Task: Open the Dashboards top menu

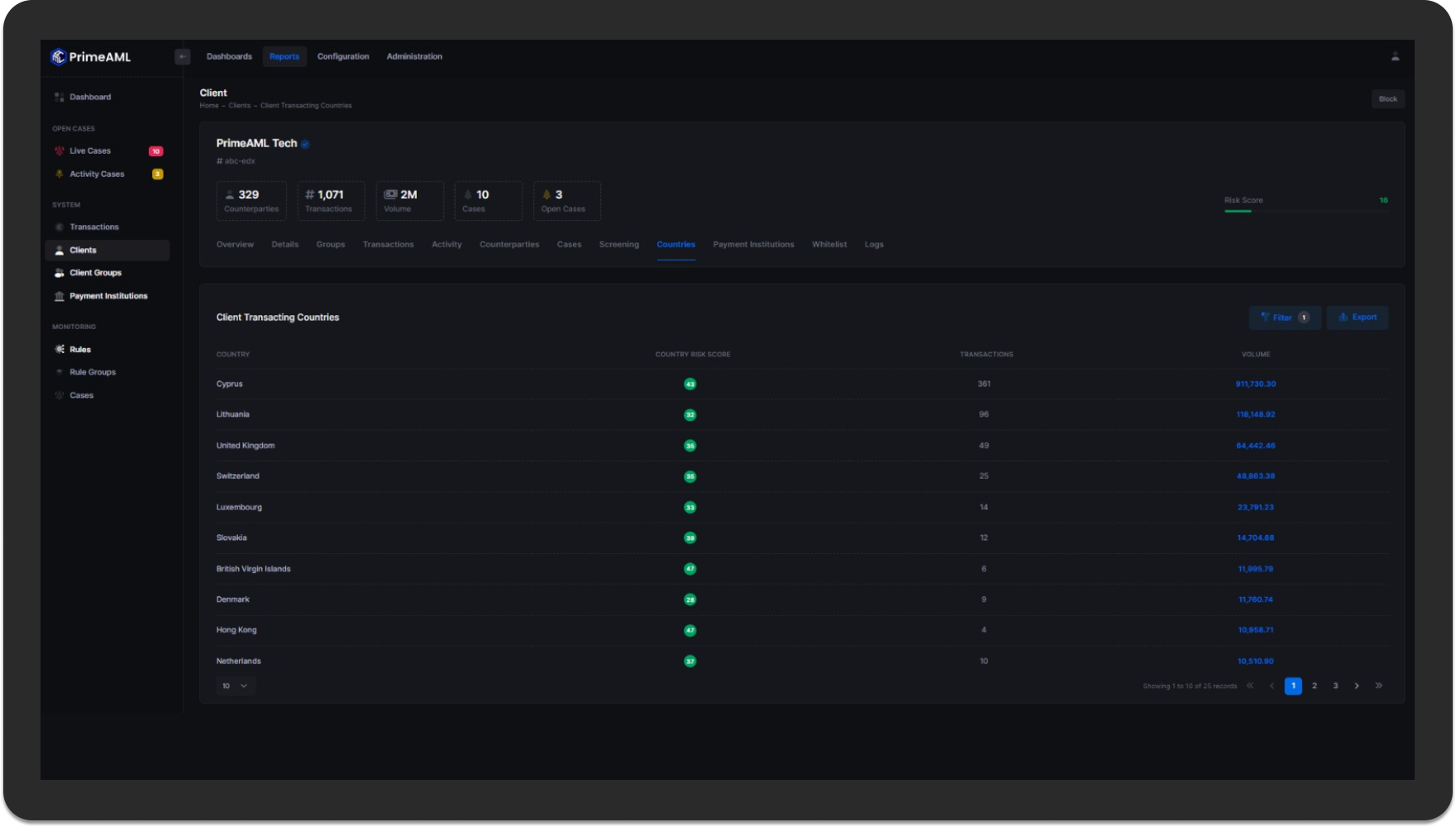Action: click(x=229, y=56)
